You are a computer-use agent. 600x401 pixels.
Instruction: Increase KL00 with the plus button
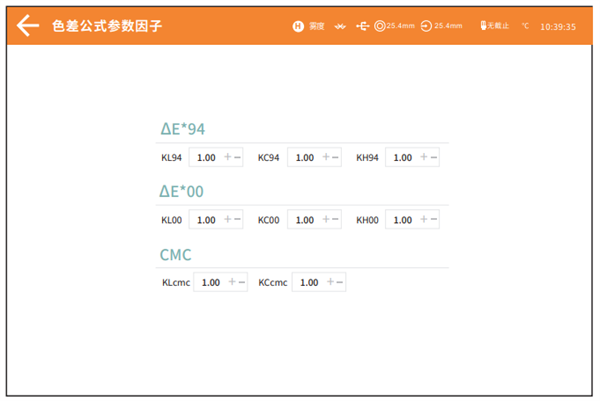tap(228, 220)
